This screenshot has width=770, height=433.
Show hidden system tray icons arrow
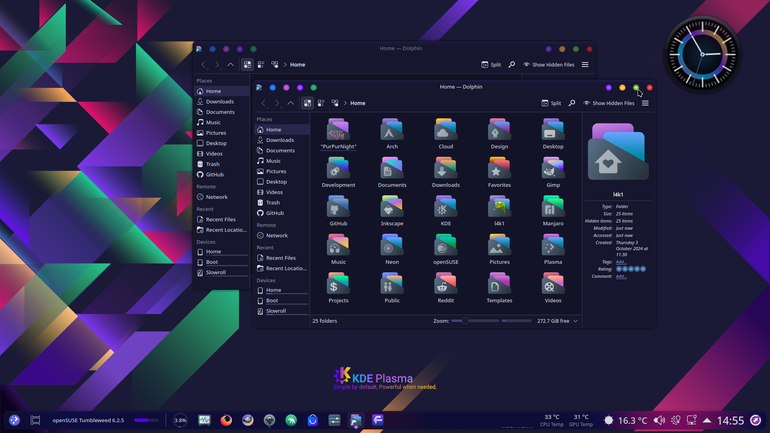point(707,420)
